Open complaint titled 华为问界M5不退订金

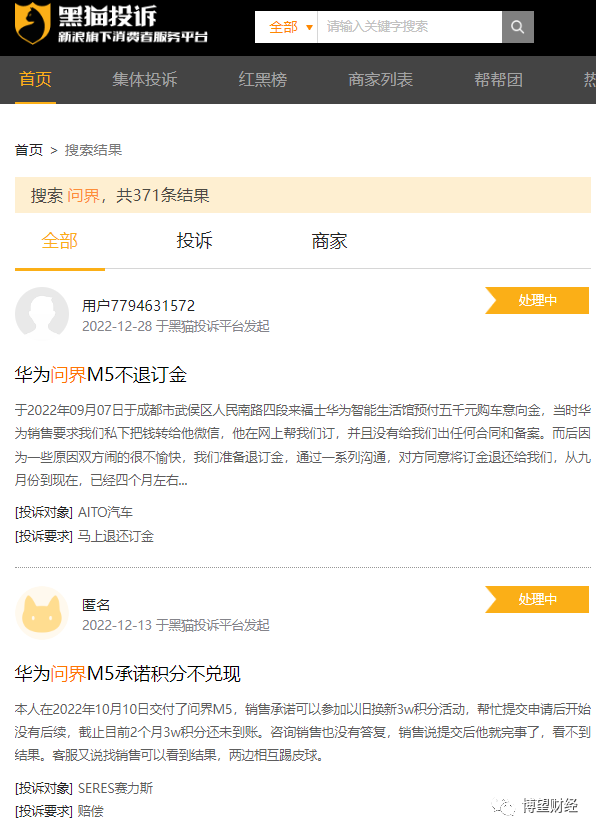click(x=101, y=375)
